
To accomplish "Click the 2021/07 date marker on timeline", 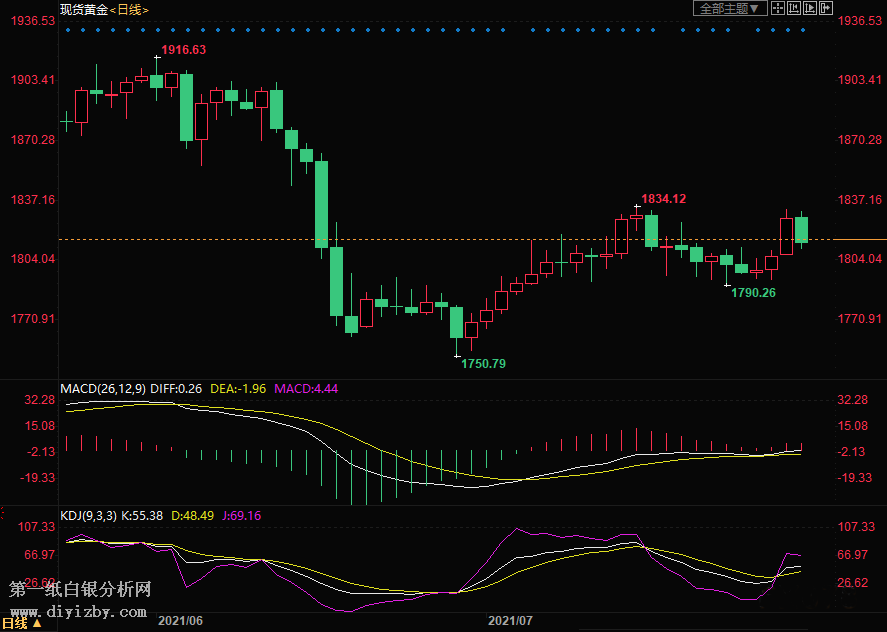I will [510, 621].
